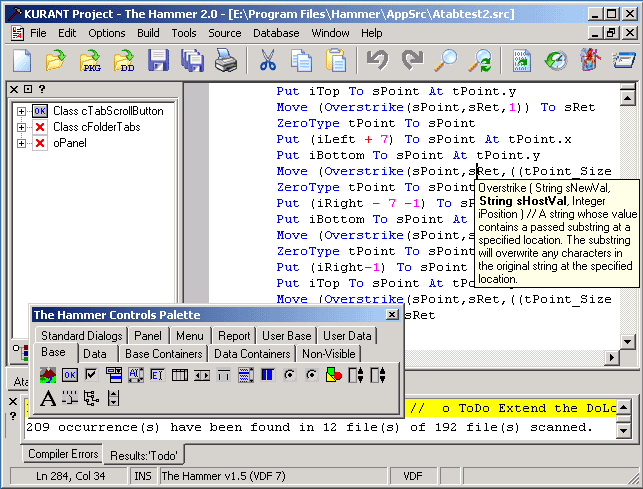Select oPanel item in the tree
Image resolution: width=643 pixels, height=489 pixels.
pos(70,143)
